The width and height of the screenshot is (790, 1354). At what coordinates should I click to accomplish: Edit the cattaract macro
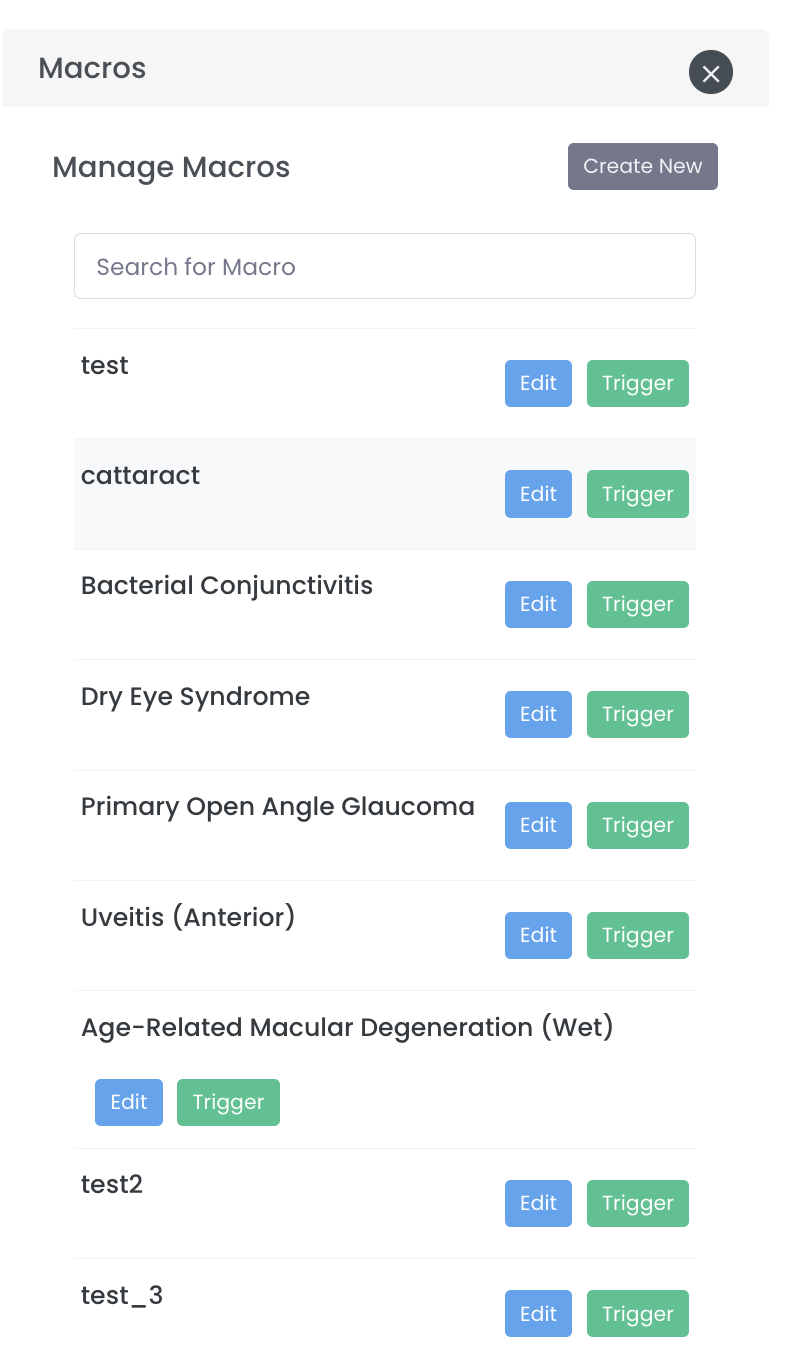point(538,494)
